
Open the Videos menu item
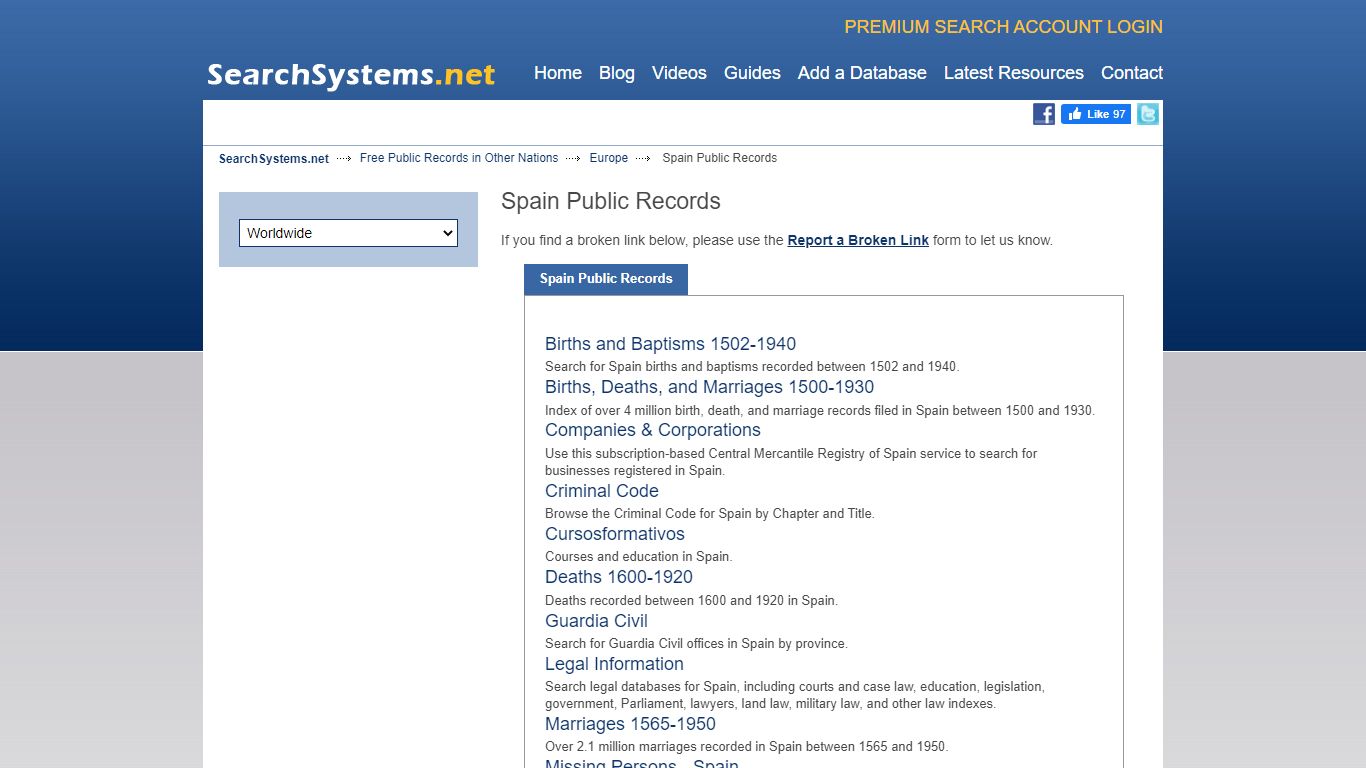click(679, 73)
